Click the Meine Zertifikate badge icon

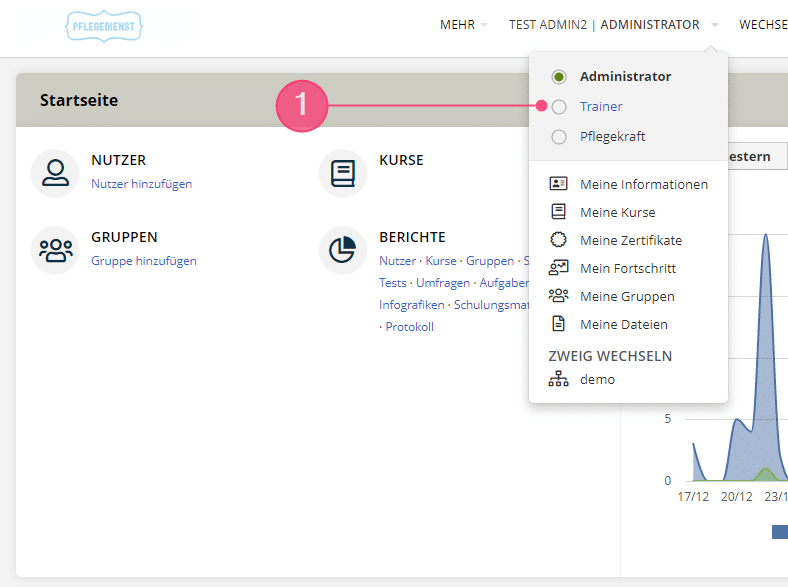558,240
